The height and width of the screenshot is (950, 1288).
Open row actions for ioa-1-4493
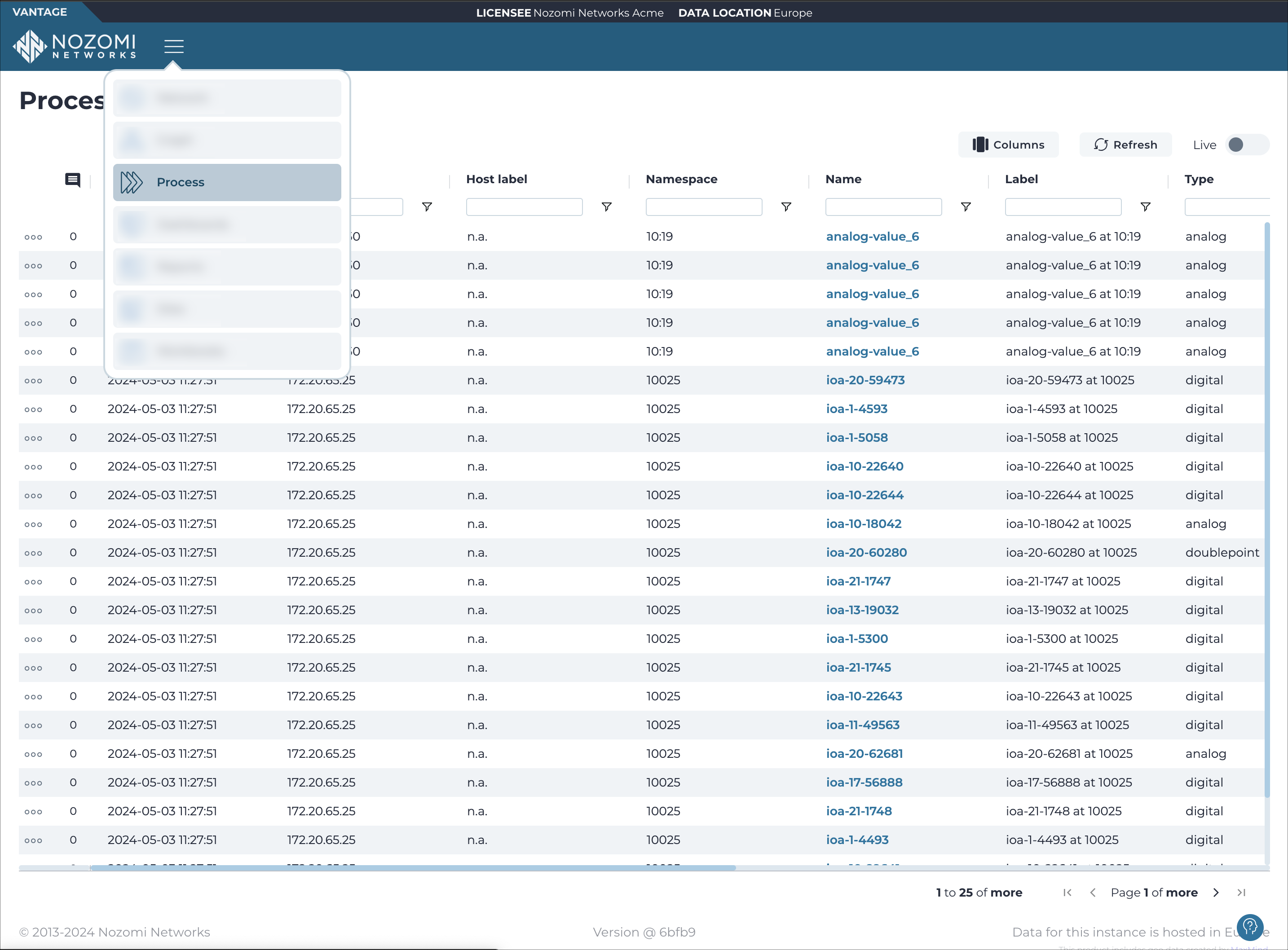[33, 841]
